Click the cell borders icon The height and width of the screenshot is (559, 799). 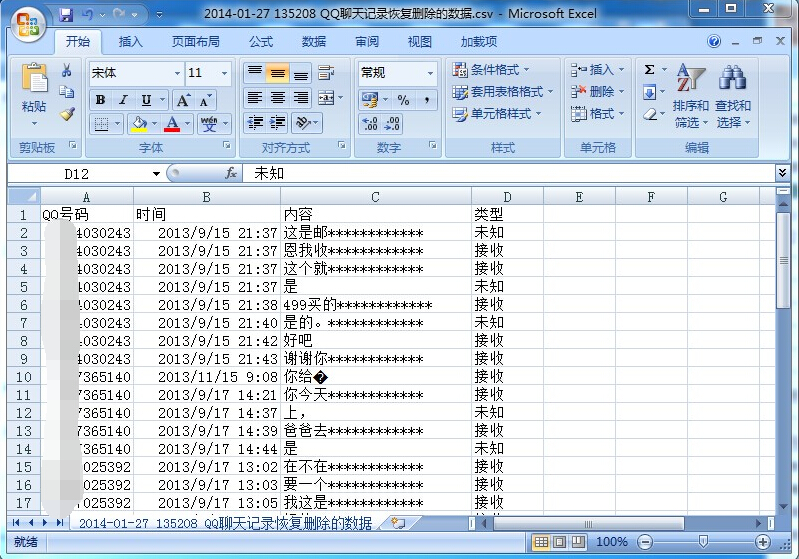pyautogui.click(x=101, y=123)
